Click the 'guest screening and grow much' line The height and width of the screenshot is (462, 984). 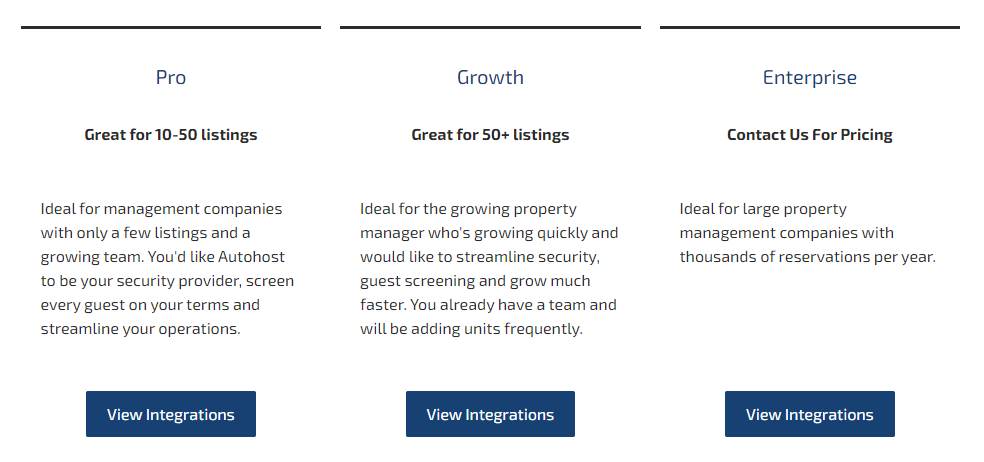pos(475,281)
